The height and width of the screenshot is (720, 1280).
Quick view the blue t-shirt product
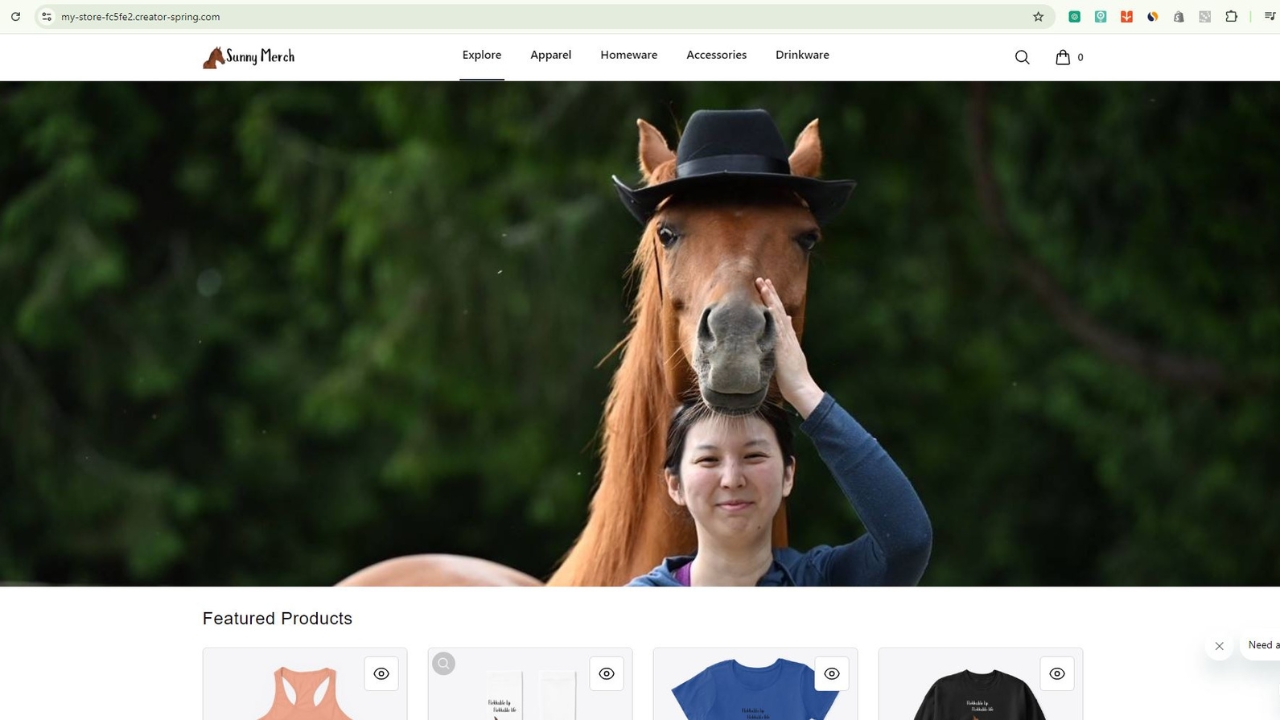point(831,674)
